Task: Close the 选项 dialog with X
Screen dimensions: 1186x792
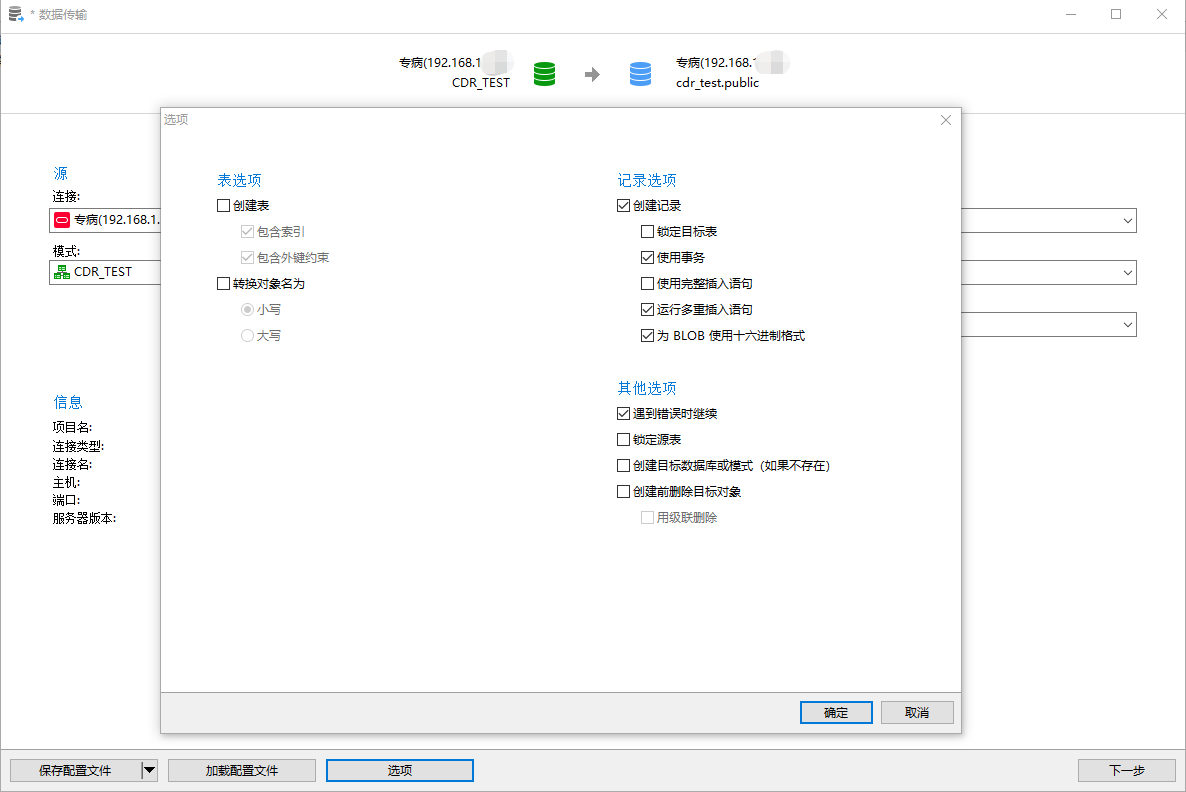Action: [945, 120]
